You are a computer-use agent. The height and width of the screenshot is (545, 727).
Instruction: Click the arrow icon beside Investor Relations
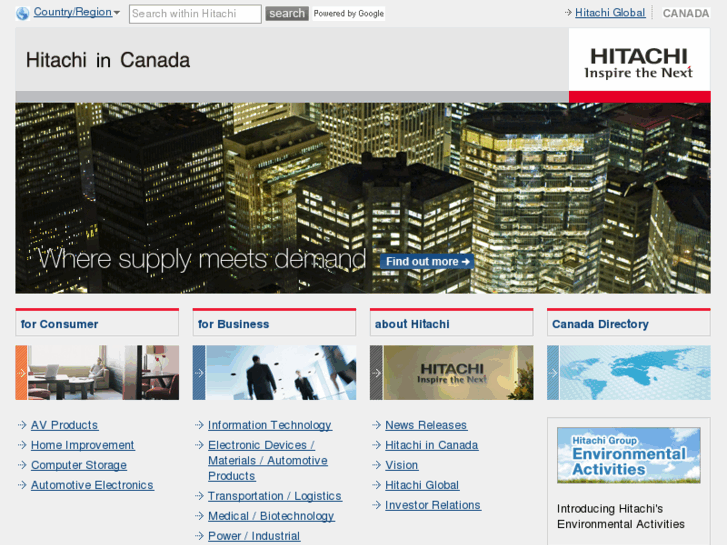(x=376, y=504)
